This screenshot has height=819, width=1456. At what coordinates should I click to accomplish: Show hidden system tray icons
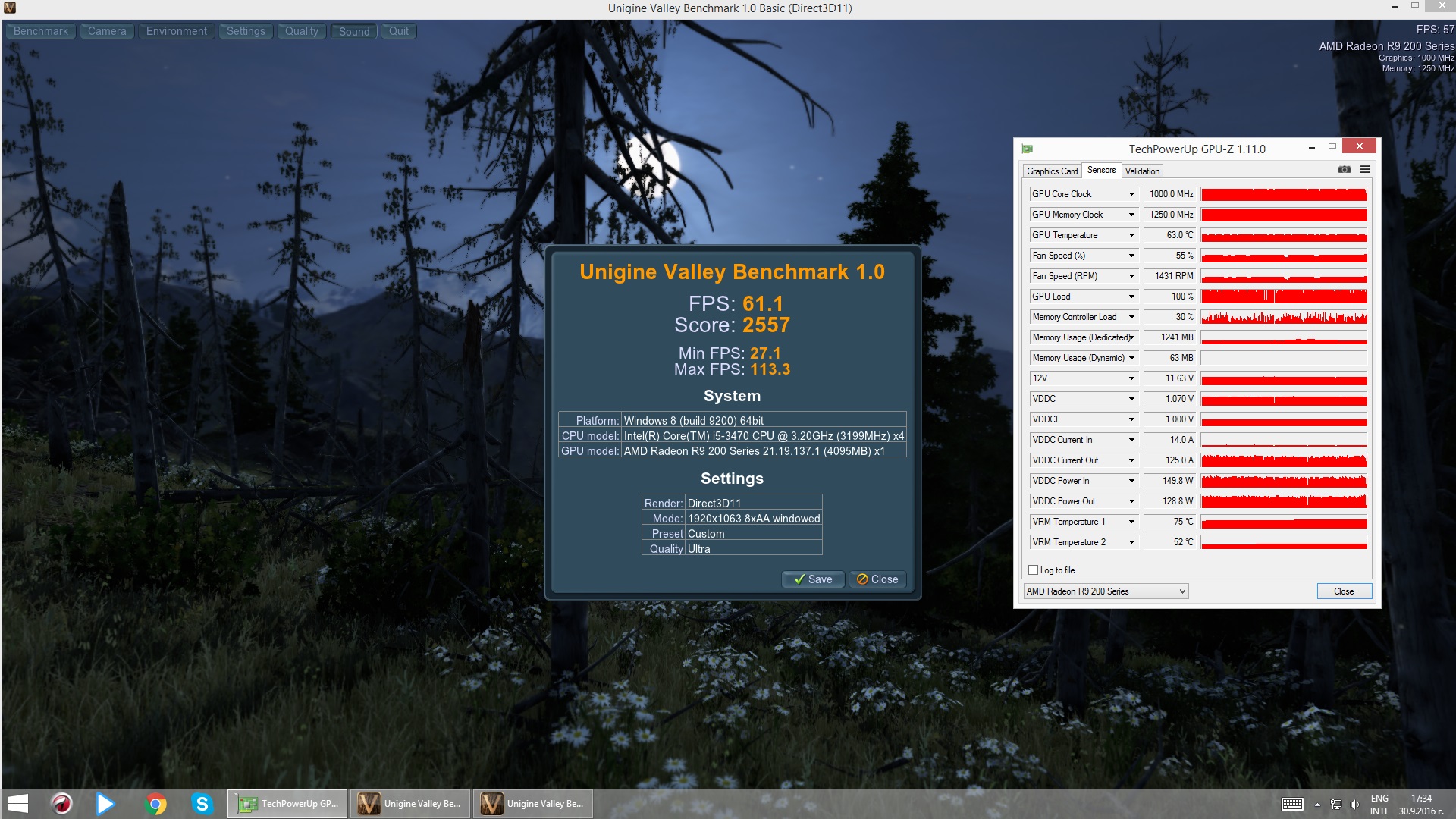click(x=1317, y=805)
